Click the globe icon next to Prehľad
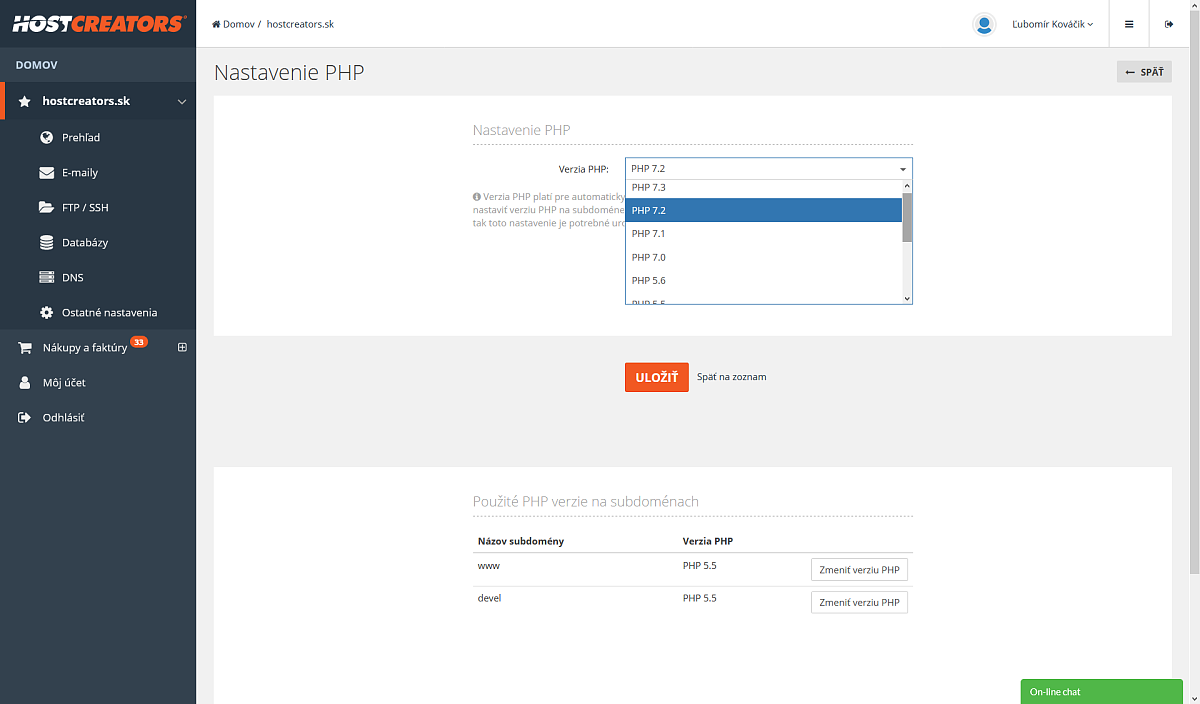 (x=46, y=138)
